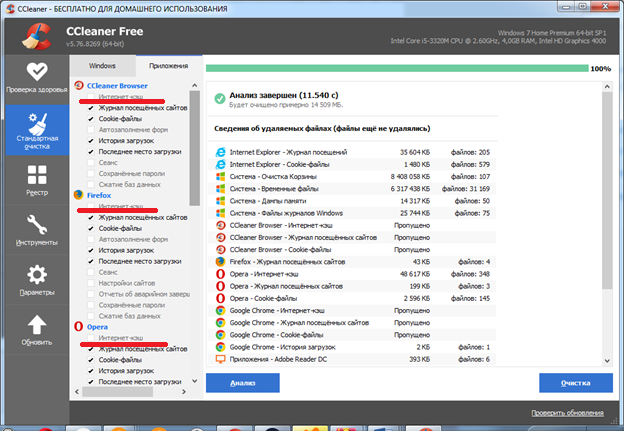Select the Opera group heading
Image resolution: width=624 pixels, height=431 pixels.
tap(97, 327)
